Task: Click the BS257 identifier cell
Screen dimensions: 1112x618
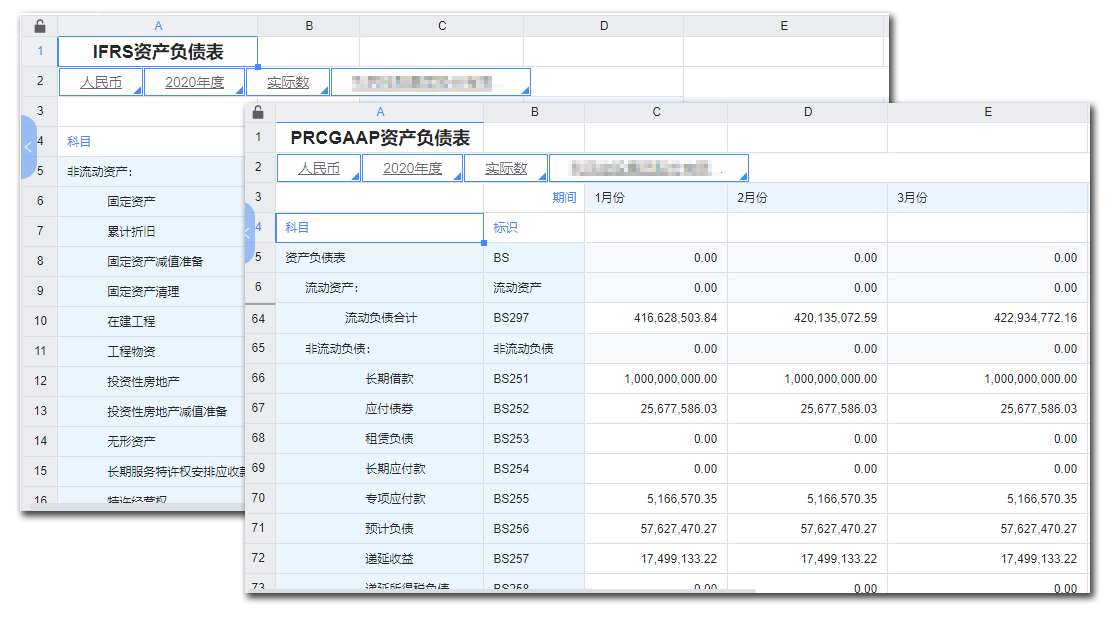Action: pyautogui.click(x=534, y=559)
